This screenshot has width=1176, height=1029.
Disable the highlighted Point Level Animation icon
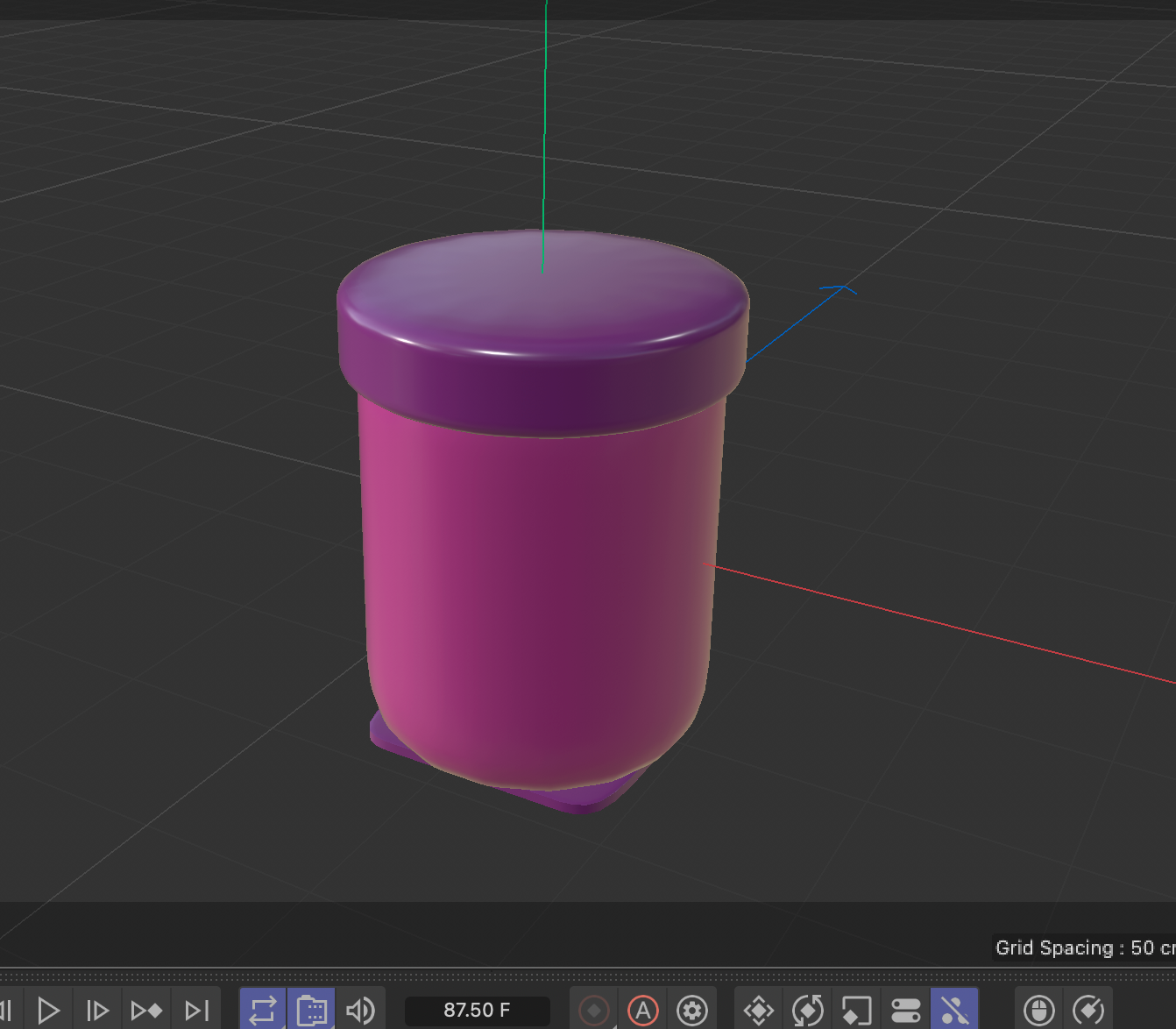coord(954,1011)
